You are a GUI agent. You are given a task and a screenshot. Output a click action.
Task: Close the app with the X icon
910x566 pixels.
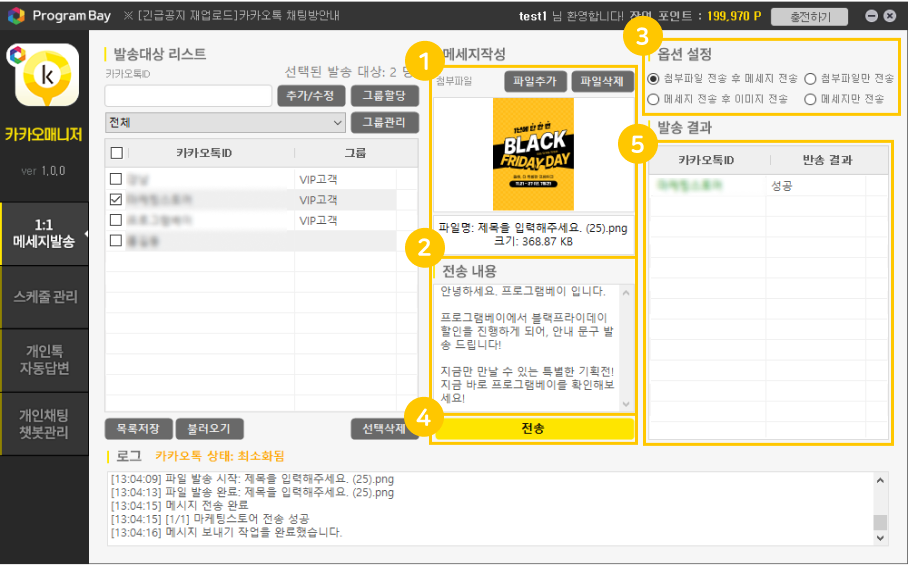(x=890, y=16)
